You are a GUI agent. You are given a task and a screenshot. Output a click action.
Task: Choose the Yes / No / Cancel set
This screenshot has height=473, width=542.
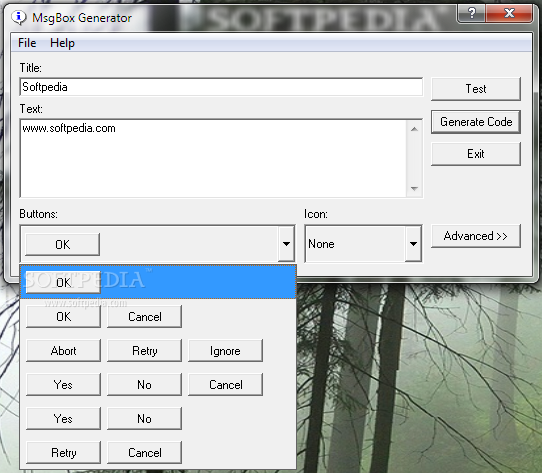(158, 384)
